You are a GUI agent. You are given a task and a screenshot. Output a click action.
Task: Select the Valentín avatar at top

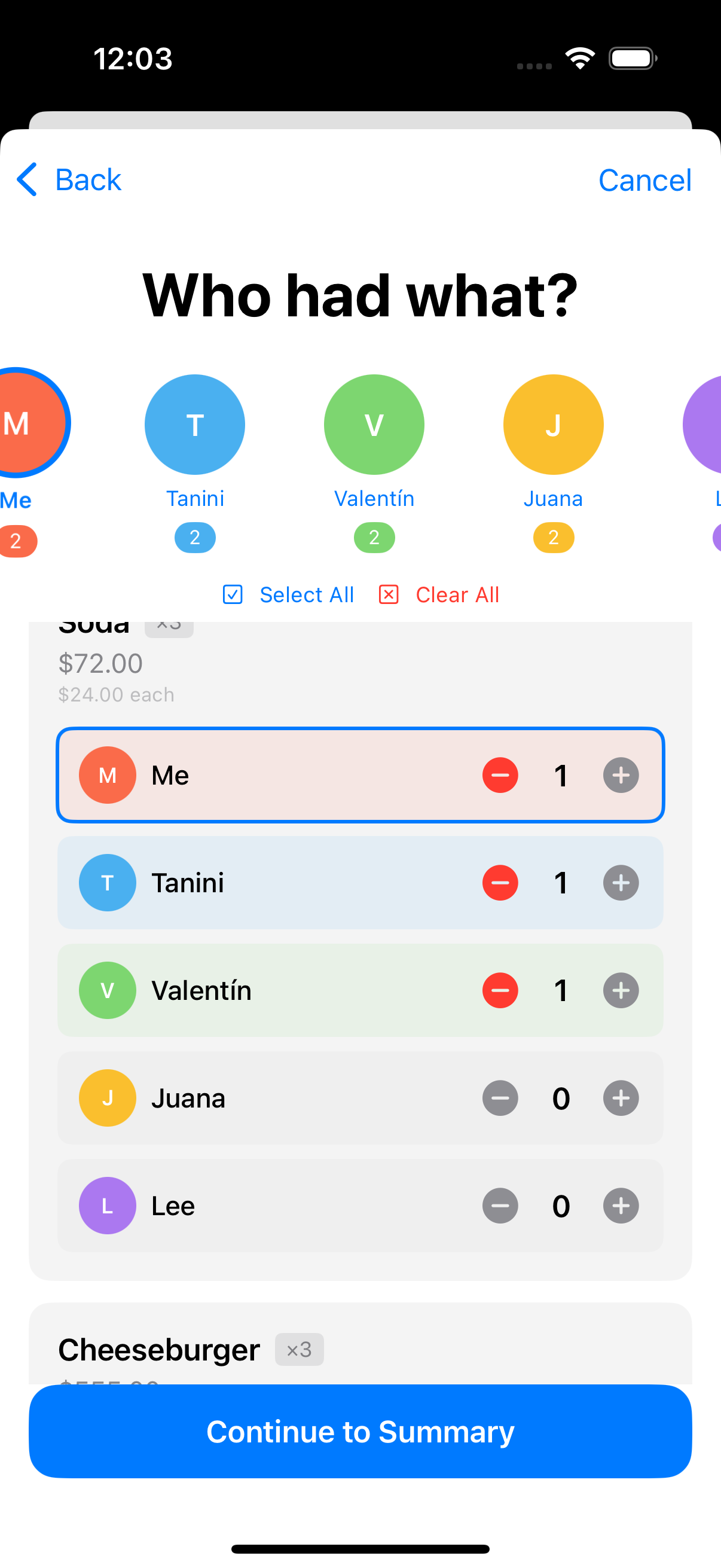click(x=374, y=424)
